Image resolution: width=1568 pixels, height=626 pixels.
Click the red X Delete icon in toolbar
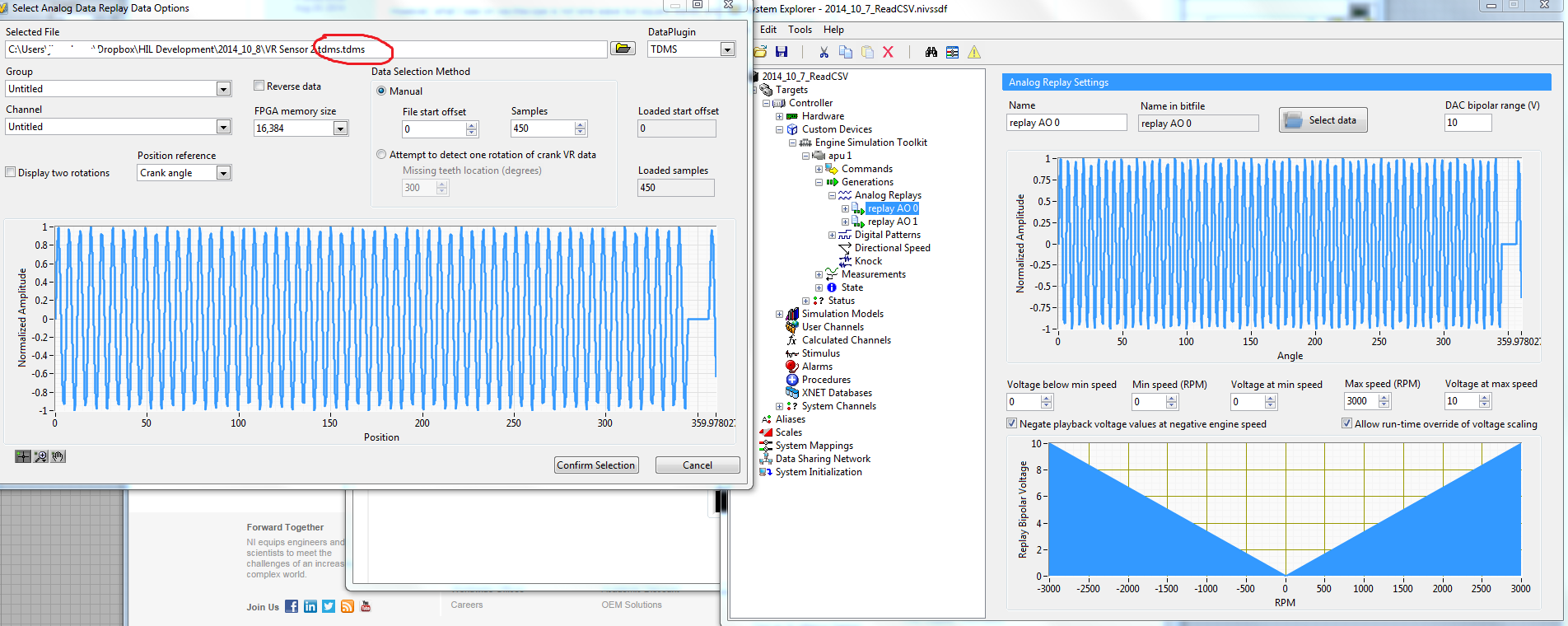pos(888,52)
